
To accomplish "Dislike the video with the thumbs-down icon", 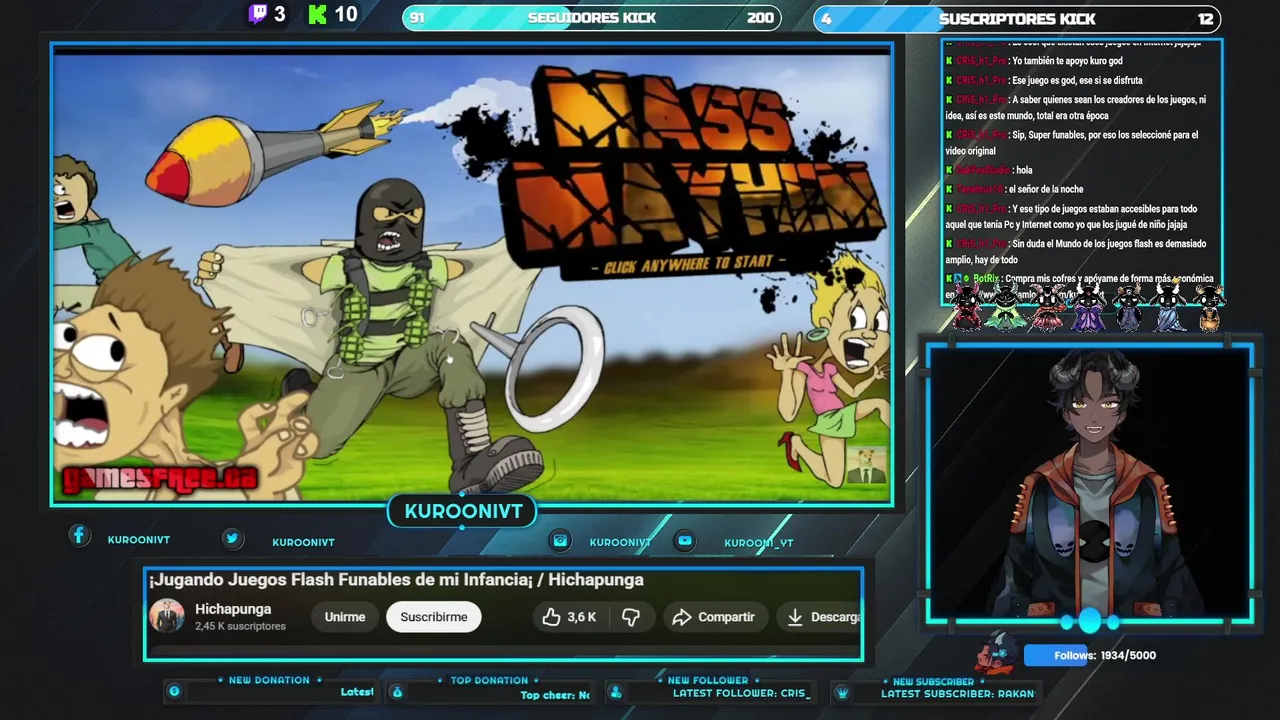I will tap(631, 617).
